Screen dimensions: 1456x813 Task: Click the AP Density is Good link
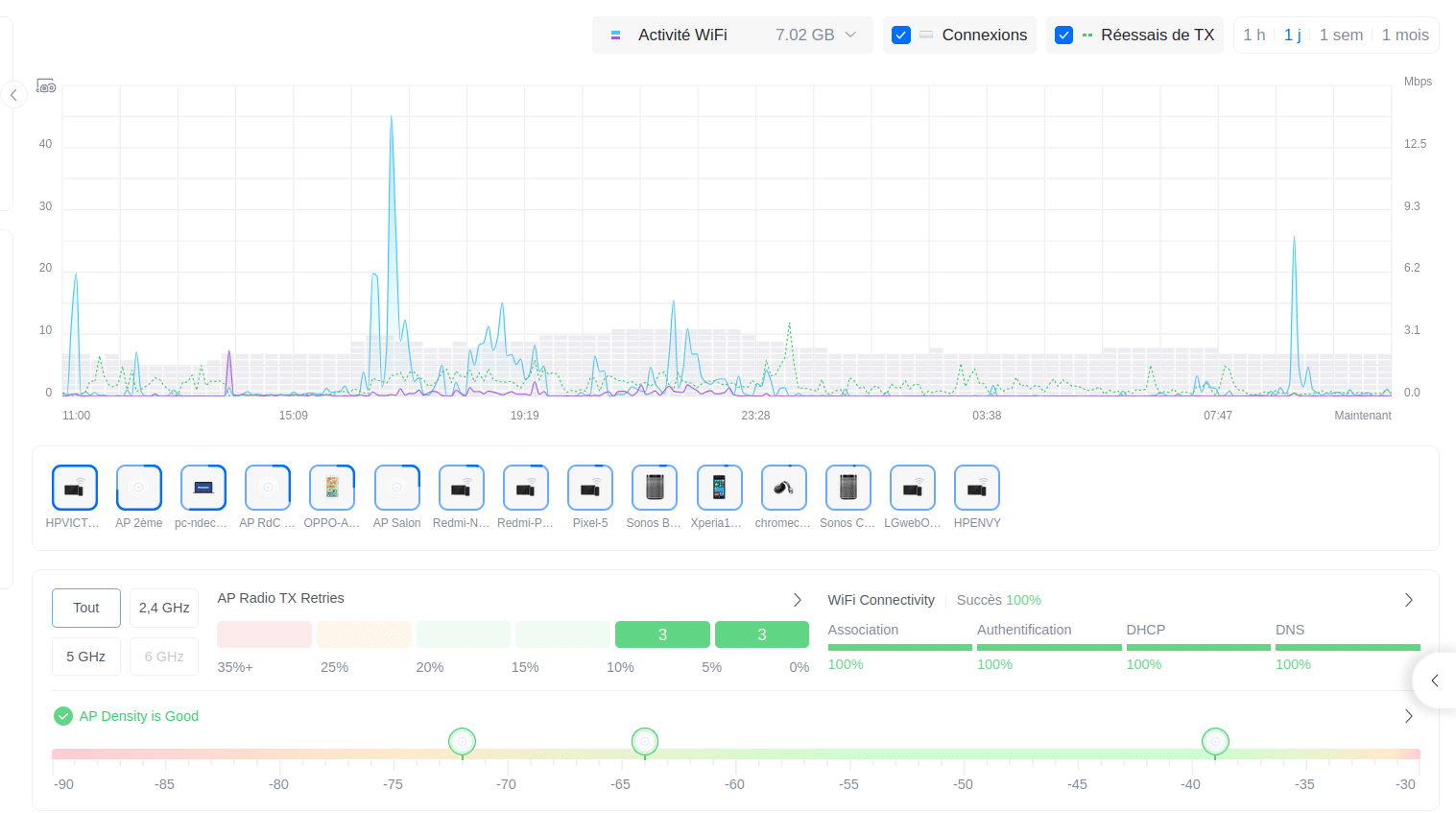(138, 716)
